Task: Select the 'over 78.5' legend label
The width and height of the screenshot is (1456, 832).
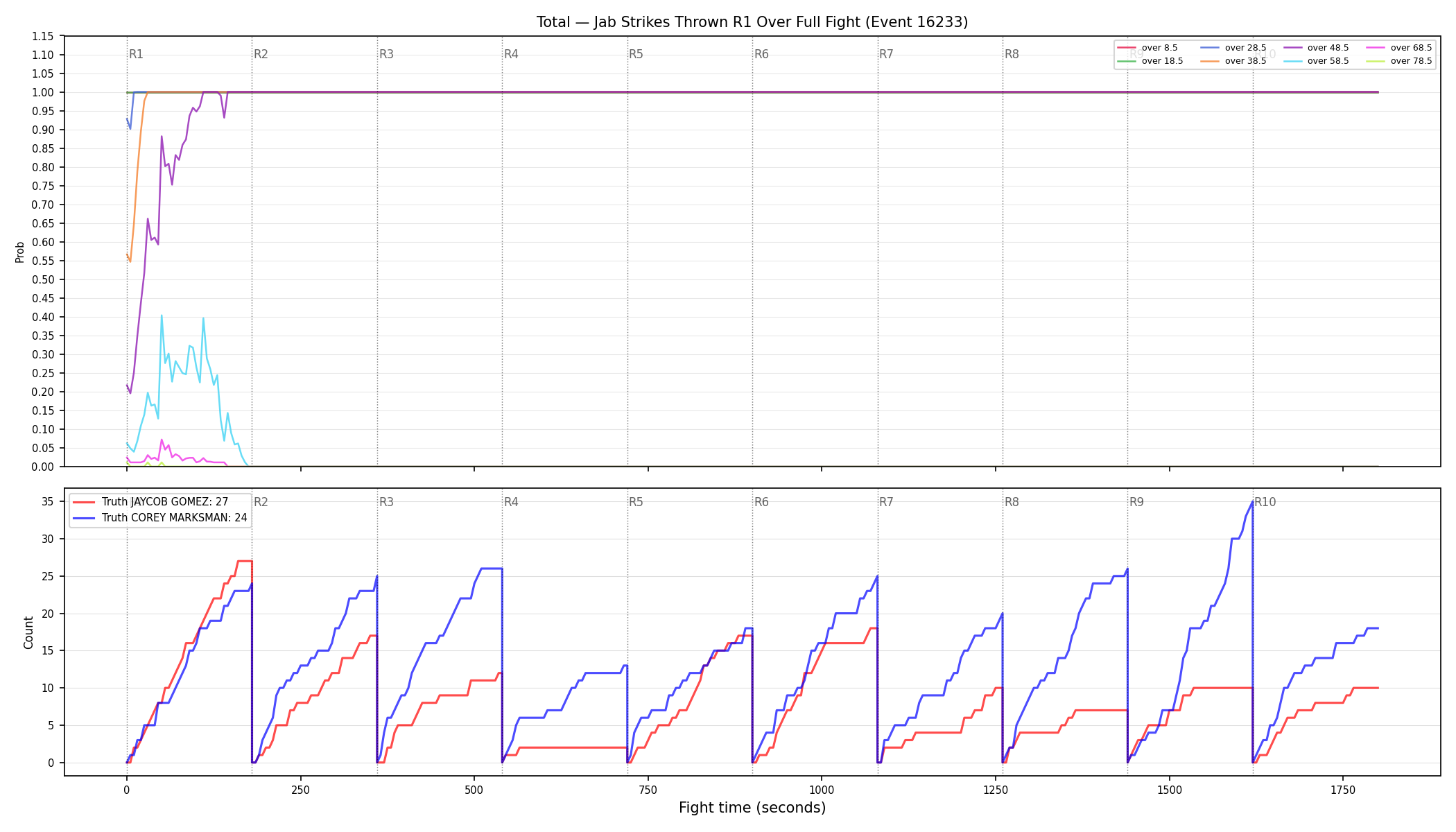Action: (x=1411, y=61)
